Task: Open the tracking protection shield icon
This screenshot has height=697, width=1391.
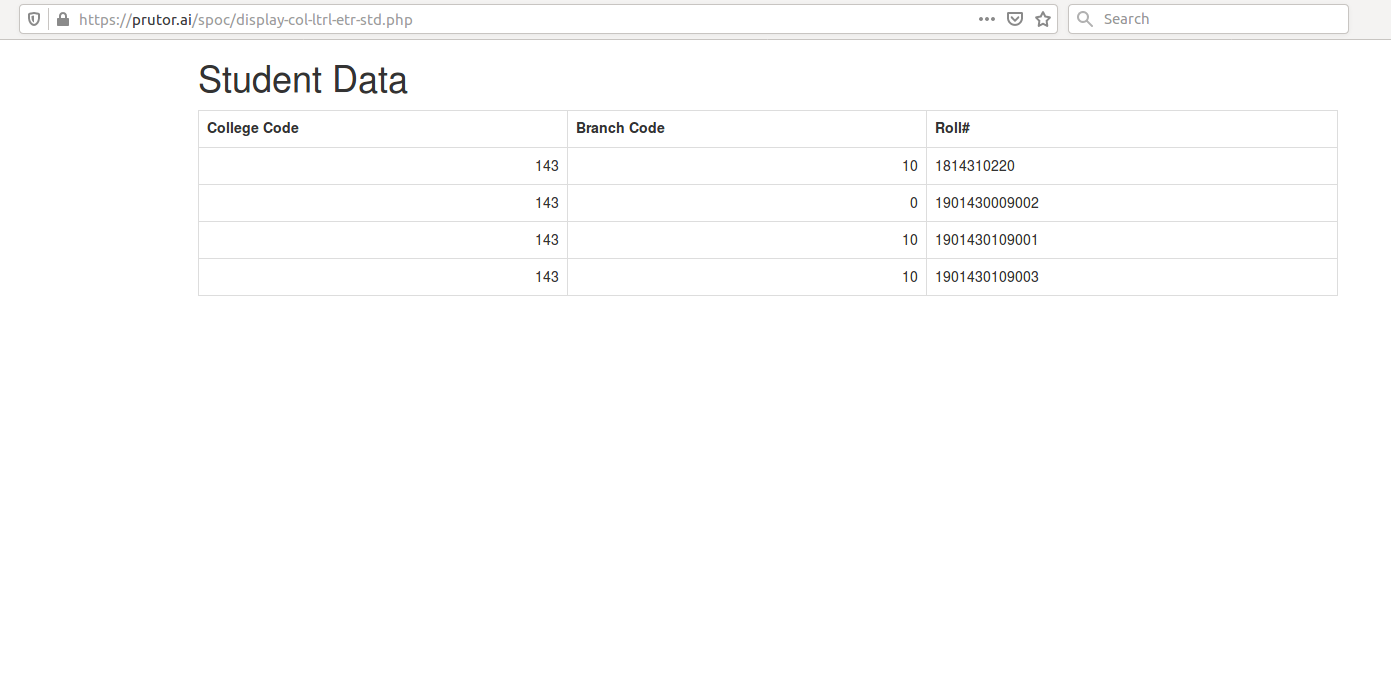Action: point(34,19)
